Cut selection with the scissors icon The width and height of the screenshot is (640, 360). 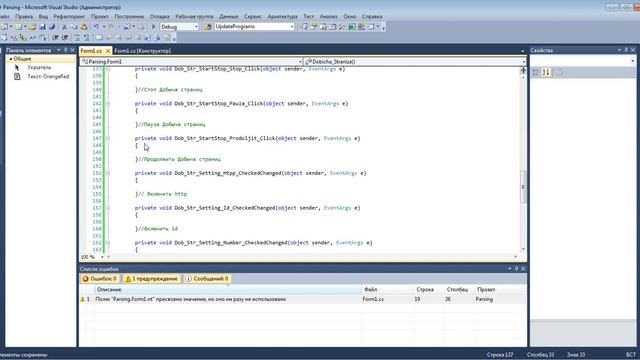pos(64,27)
